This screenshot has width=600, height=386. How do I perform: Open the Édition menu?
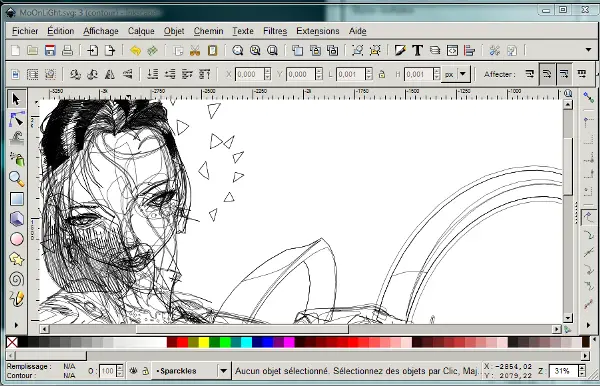click(x=60, y=31)
